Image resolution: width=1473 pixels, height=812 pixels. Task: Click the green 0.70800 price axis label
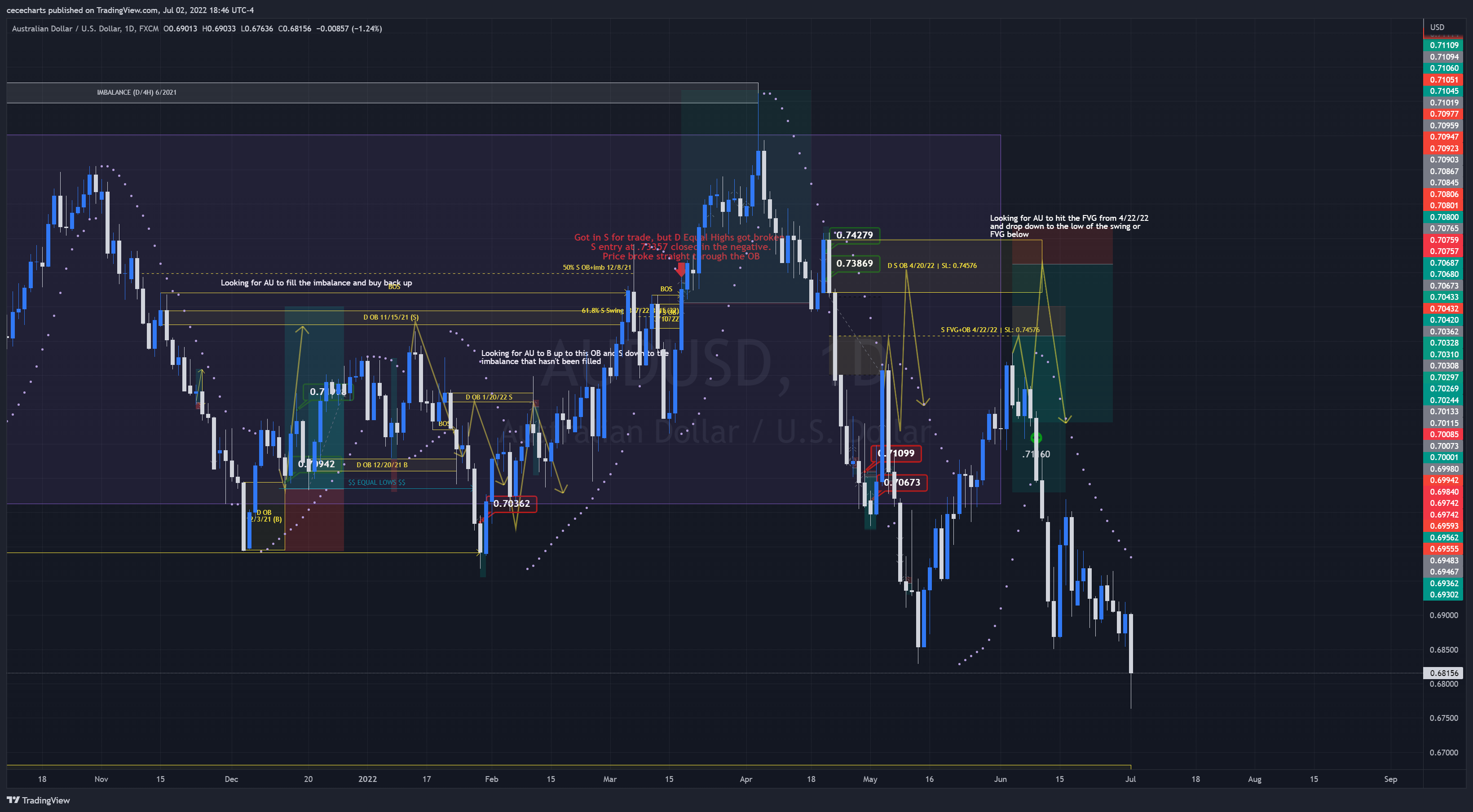click(1443, 216)
